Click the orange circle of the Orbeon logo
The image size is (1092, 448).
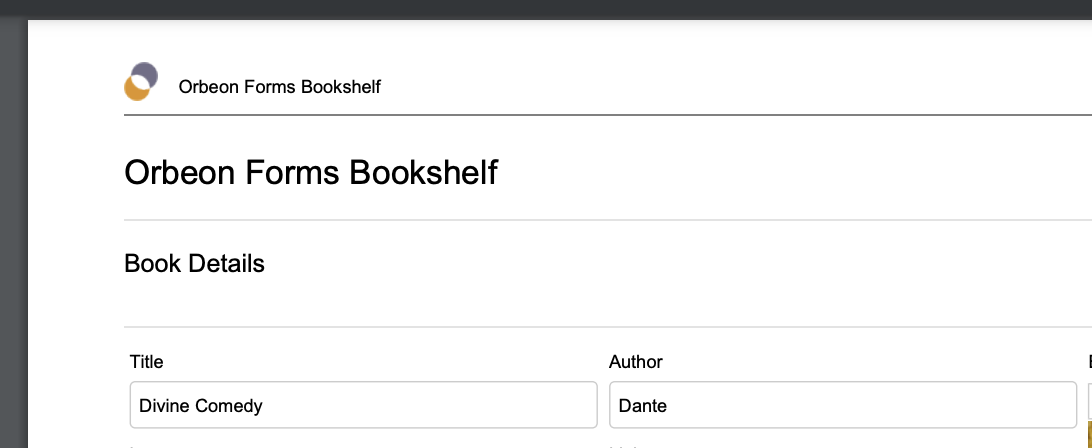click(x=136, y=89)
